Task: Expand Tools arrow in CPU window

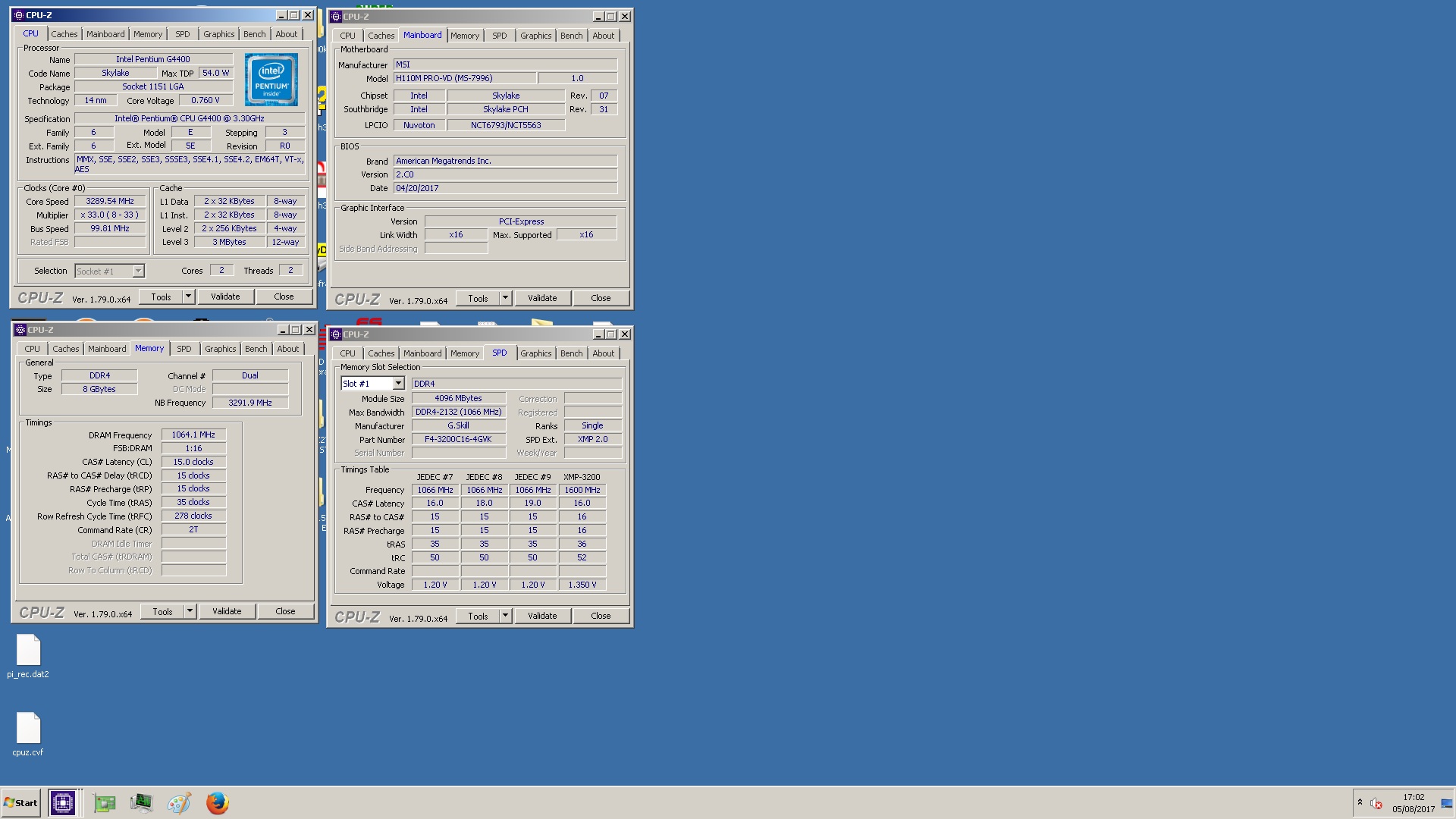Action: click(x=189, y=297)
